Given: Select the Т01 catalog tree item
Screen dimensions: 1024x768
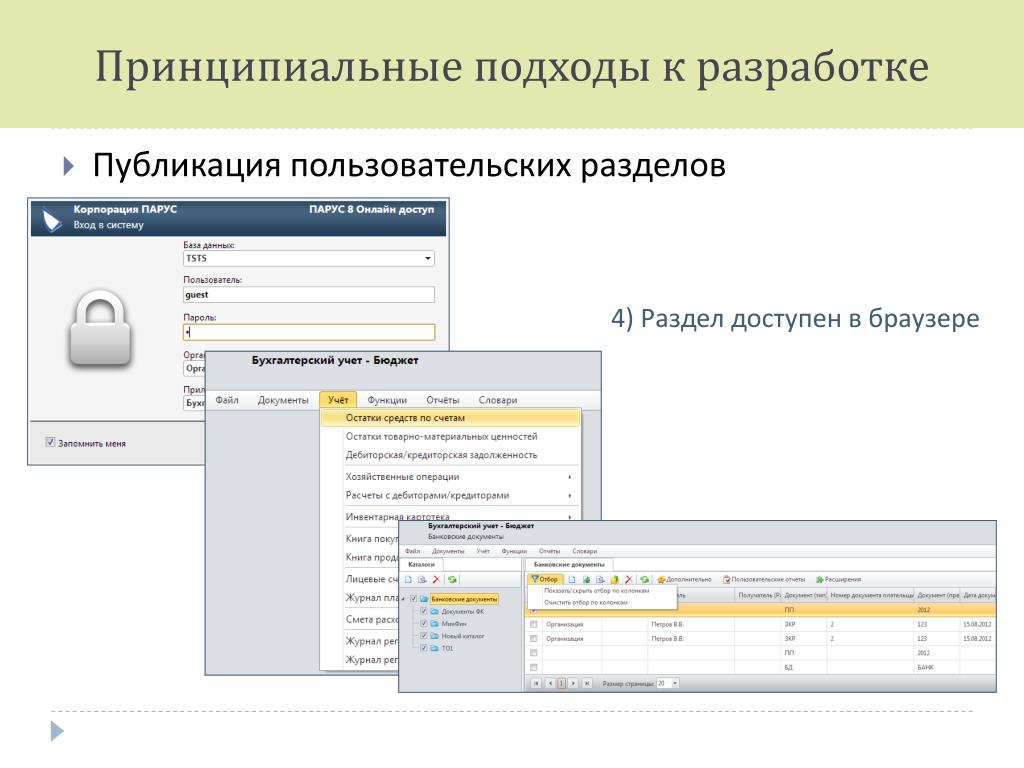Looking at the screenshot, I should 447,648.
